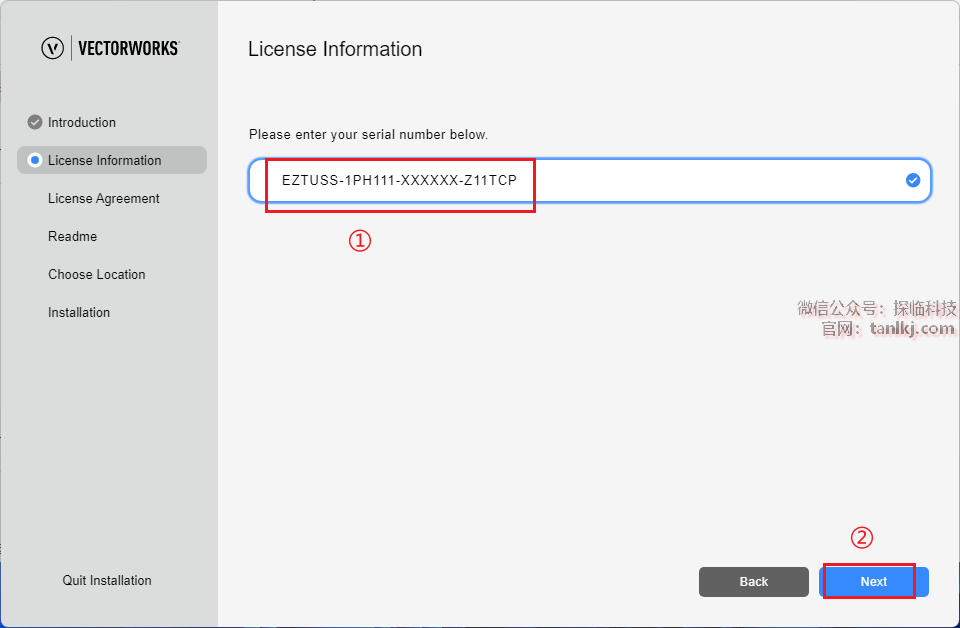Image resolution: width=960 pixels, height=628 pixels.
Task: Go to the Introduction step
Action: click(x=82, y=122)
